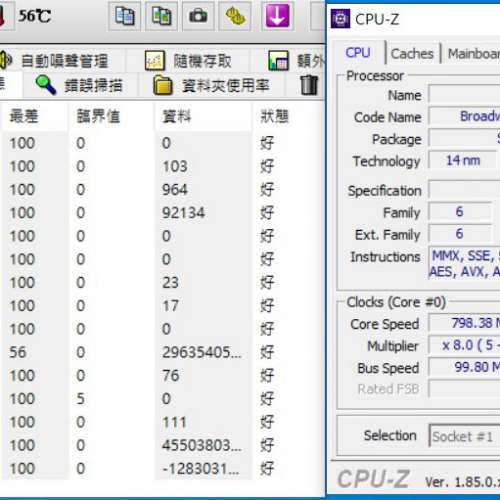Open the Socket #1 selection dropdown
500x500 pixels.
(x=464, y=436)
